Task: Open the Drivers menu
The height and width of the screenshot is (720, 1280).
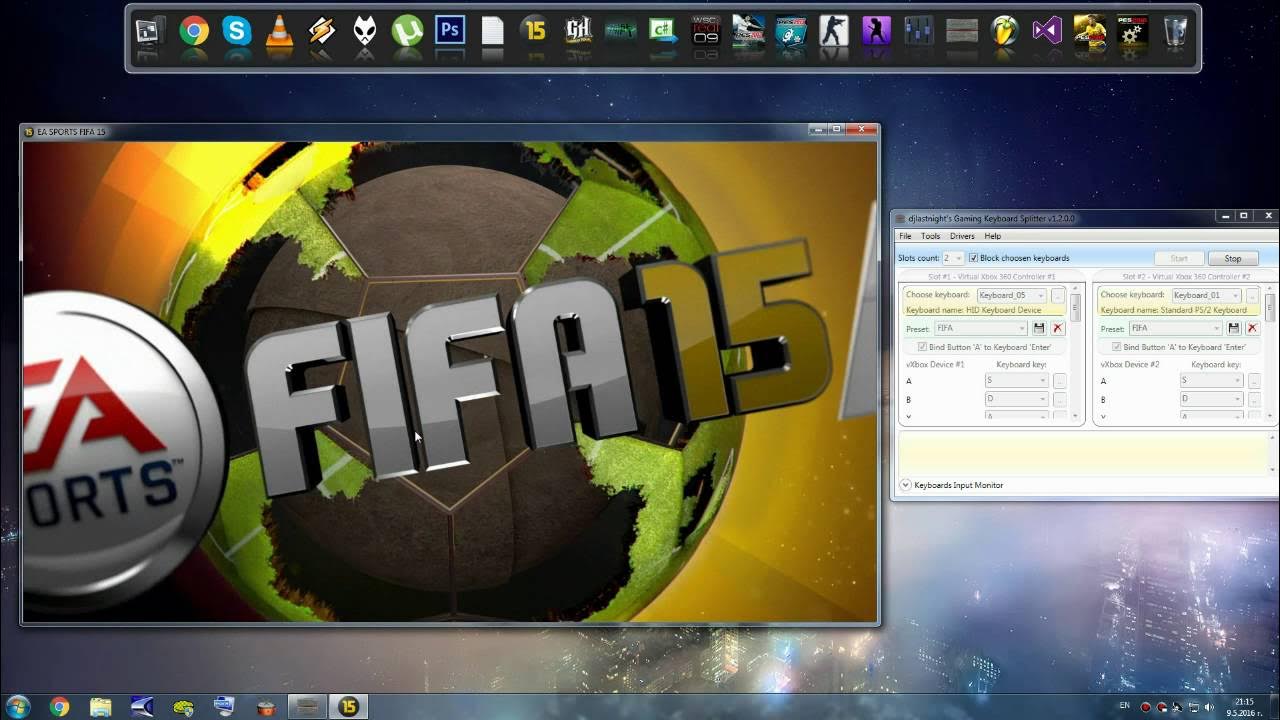Action: click(x=962, y=236)
